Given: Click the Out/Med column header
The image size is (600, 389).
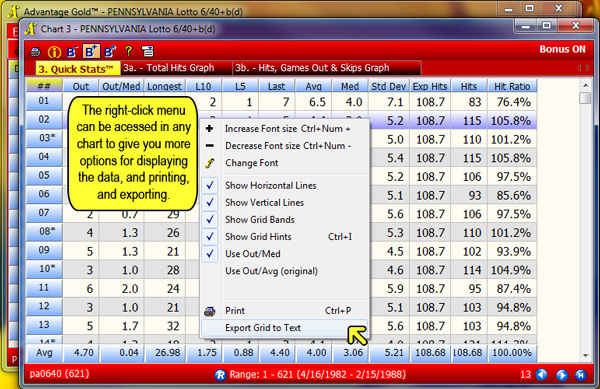Looking at the screenshot, I should click(x=121, y=86).
